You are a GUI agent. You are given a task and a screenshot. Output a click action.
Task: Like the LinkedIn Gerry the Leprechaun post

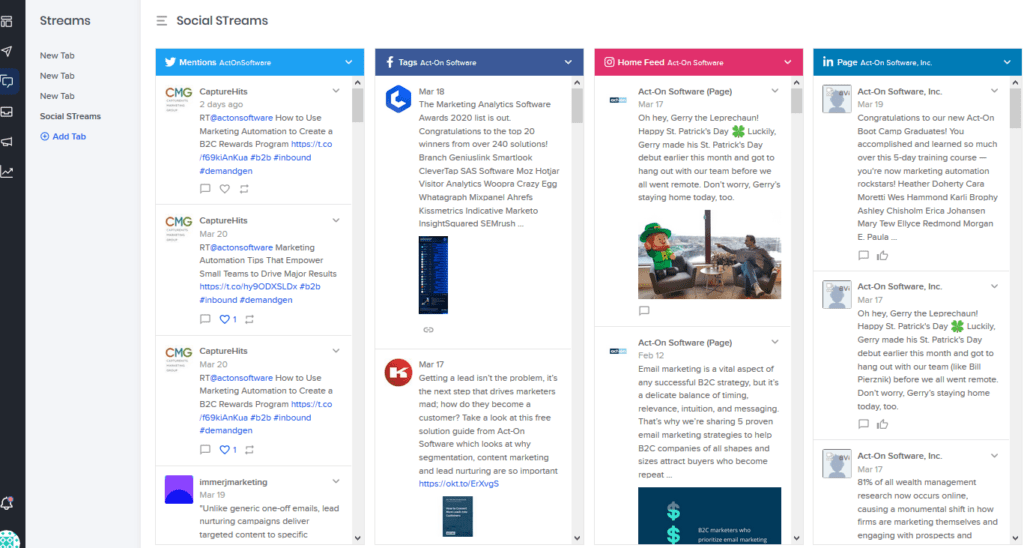[x=883, y=425]
